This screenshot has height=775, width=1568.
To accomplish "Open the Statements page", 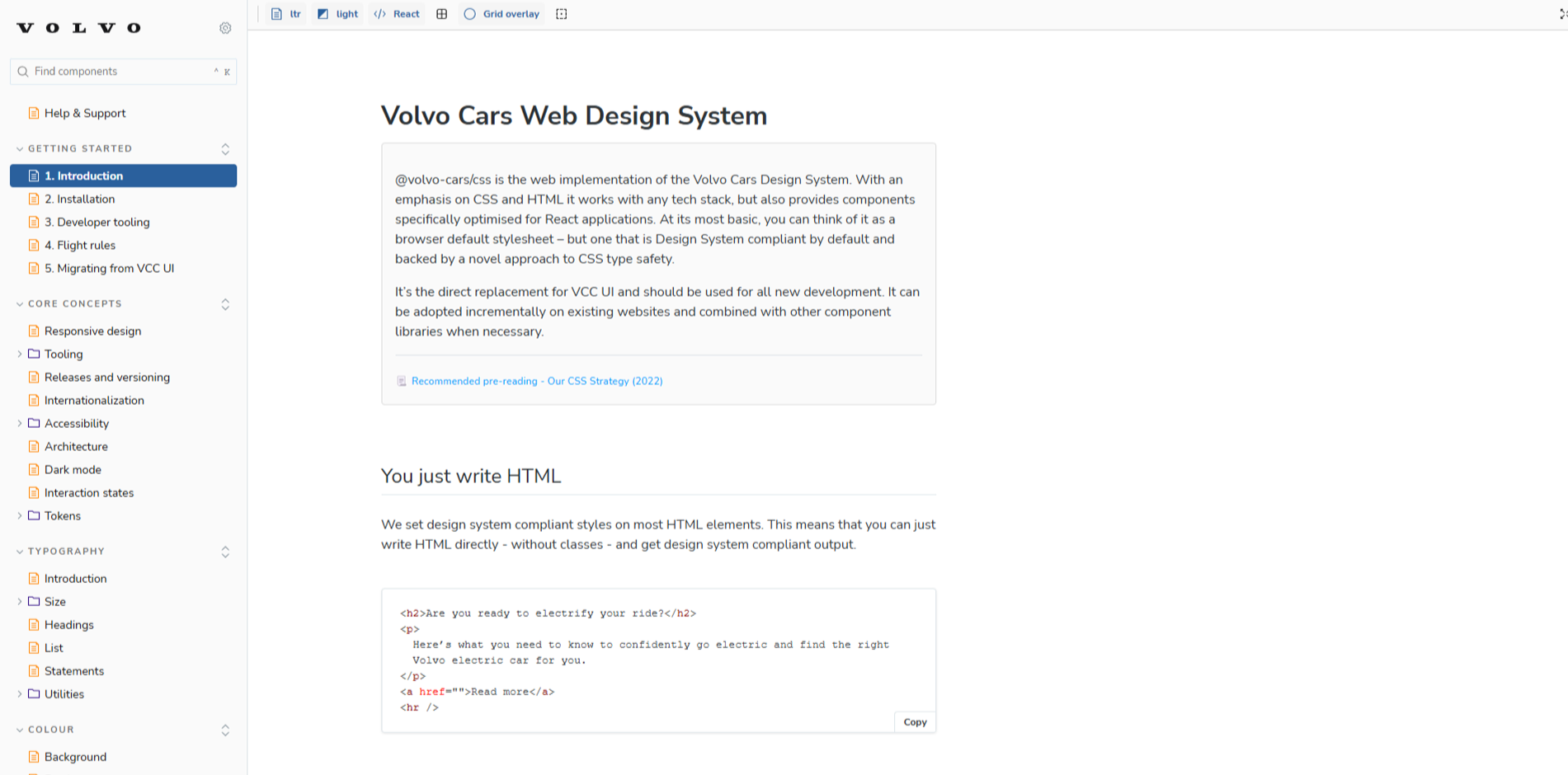I will tap(73, 670).
